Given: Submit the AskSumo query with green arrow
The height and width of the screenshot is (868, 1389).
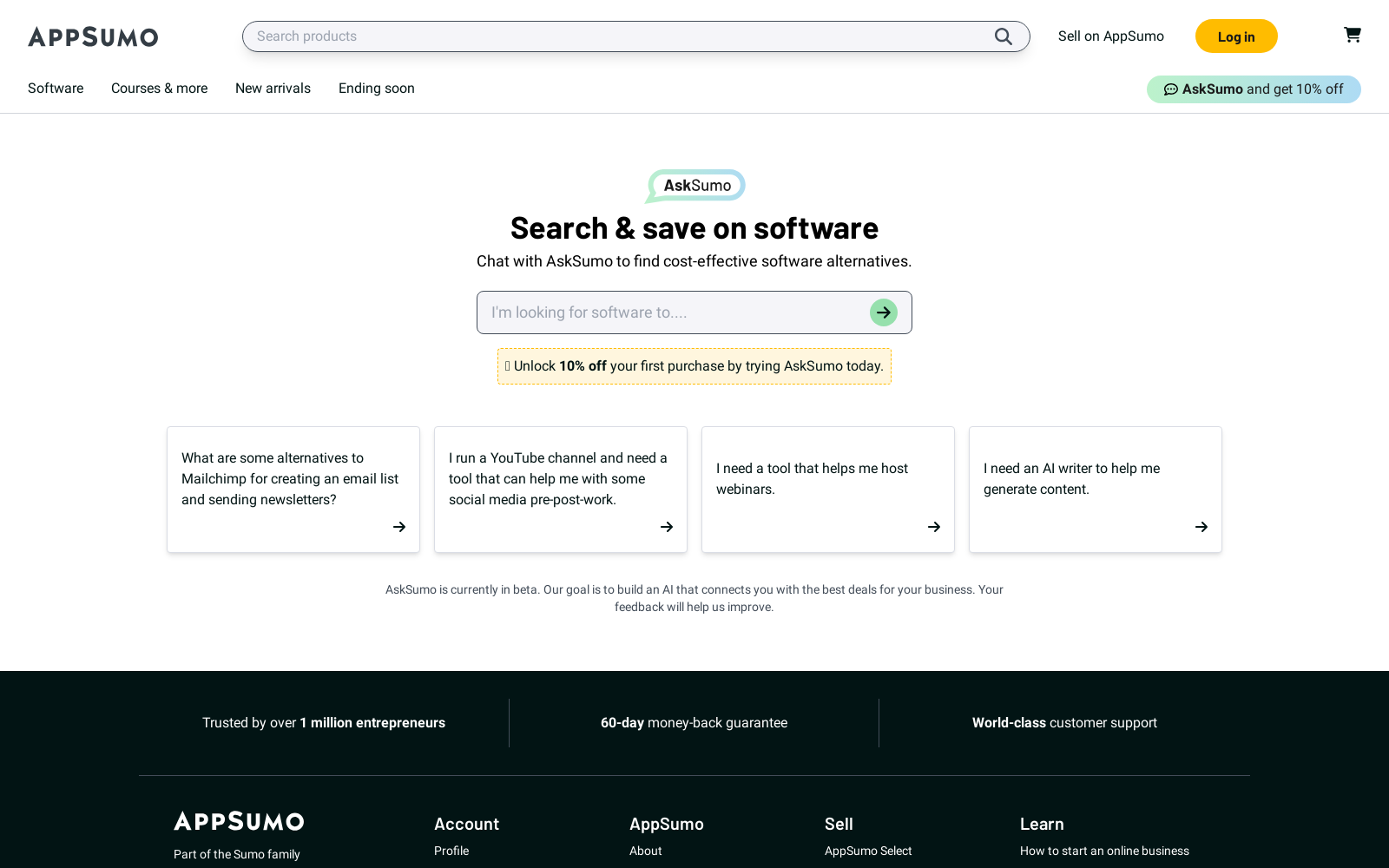Looking at the screenshot, I should point(884,312).
